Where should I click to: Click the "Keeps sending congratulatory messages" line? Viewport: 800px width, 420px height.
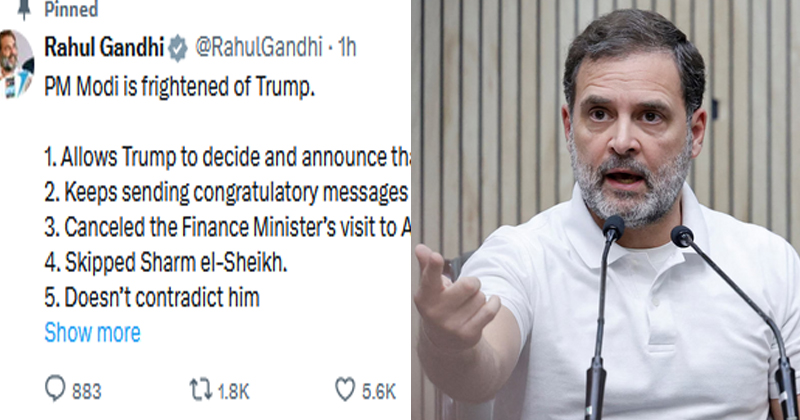228,192
